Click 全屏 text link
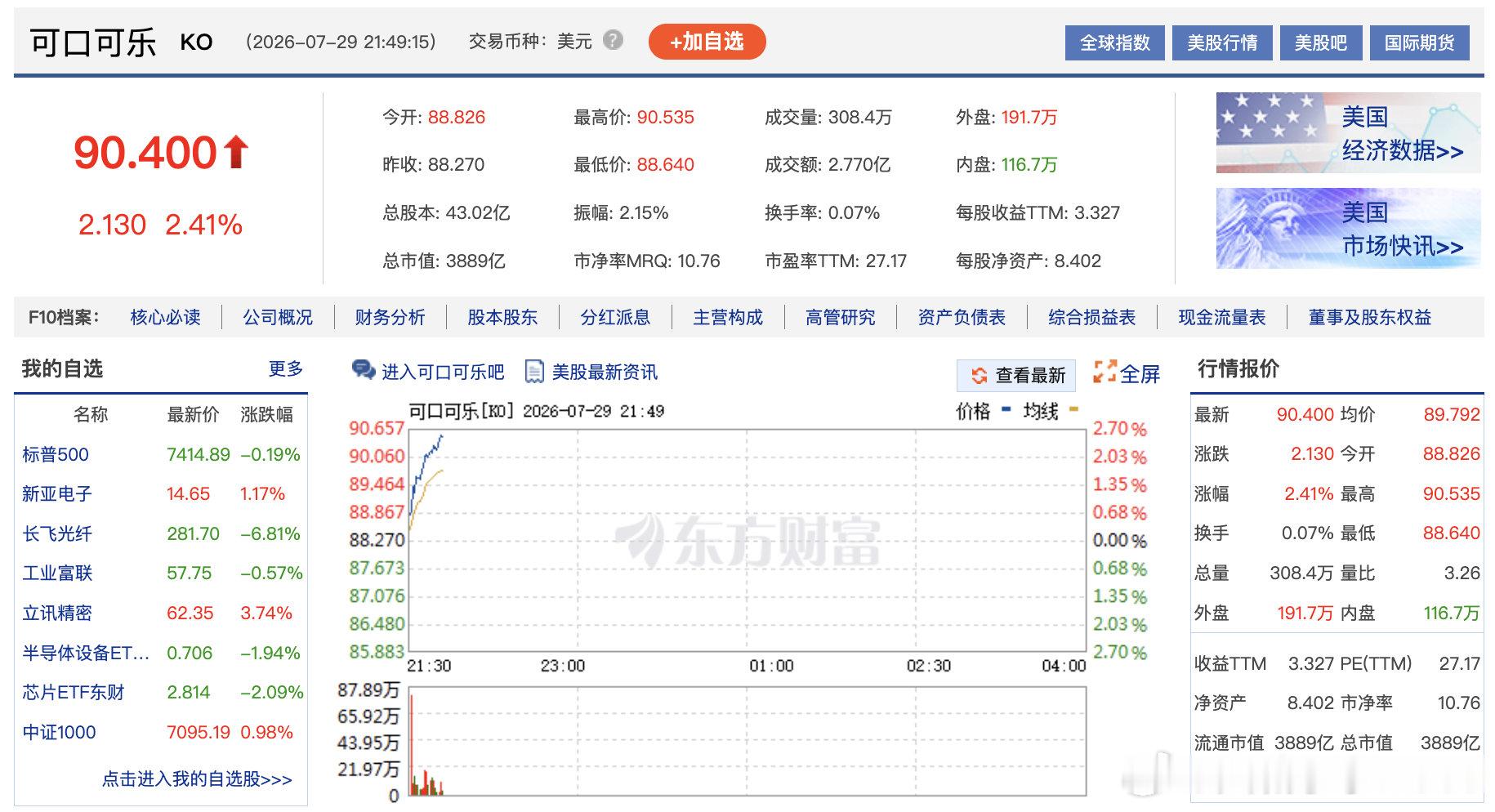The image size is (1495, 812). tap(1140, 373)
